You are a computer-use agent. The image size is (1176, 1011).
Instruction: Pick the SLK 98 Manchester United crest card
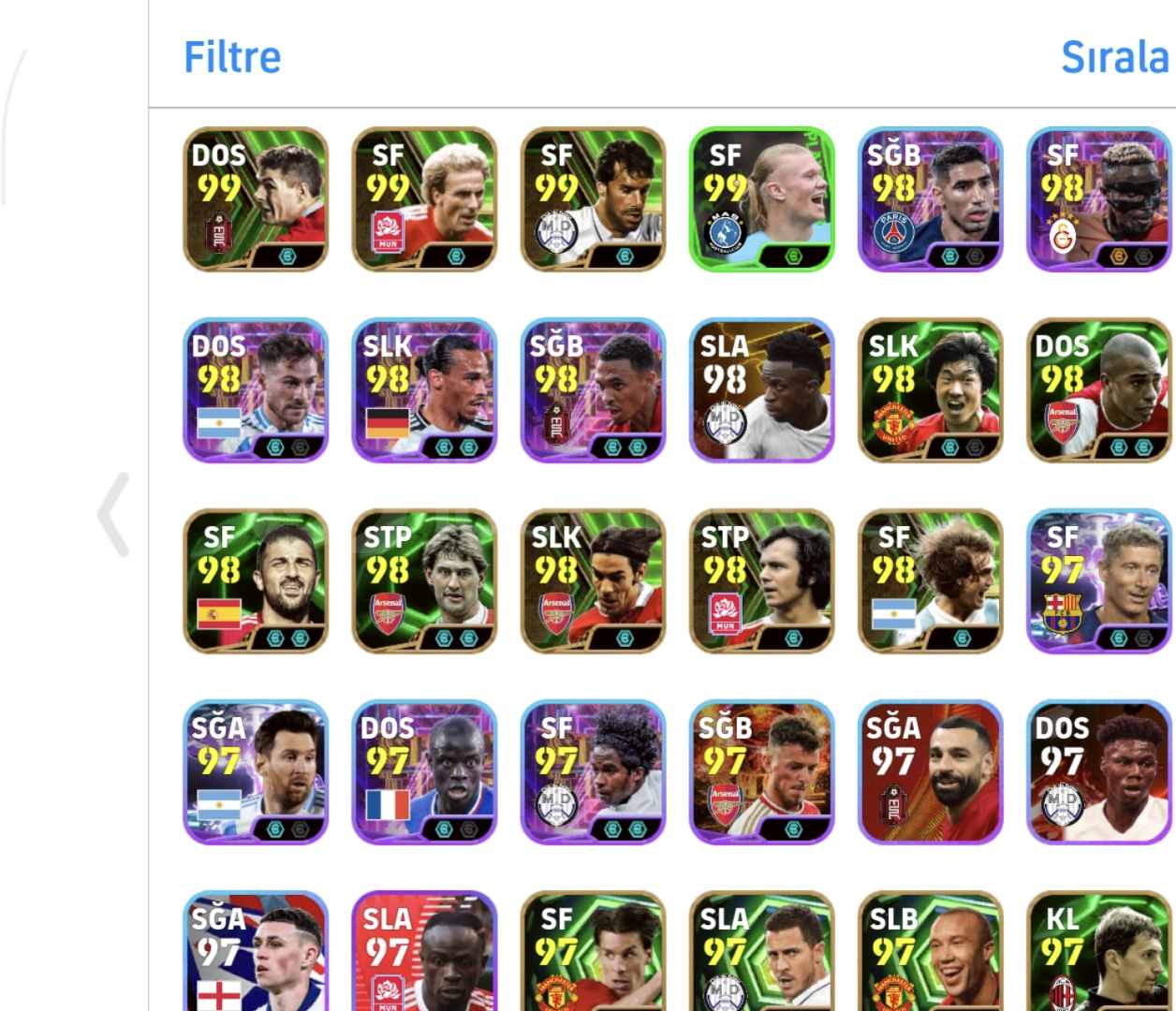point(931,390)
